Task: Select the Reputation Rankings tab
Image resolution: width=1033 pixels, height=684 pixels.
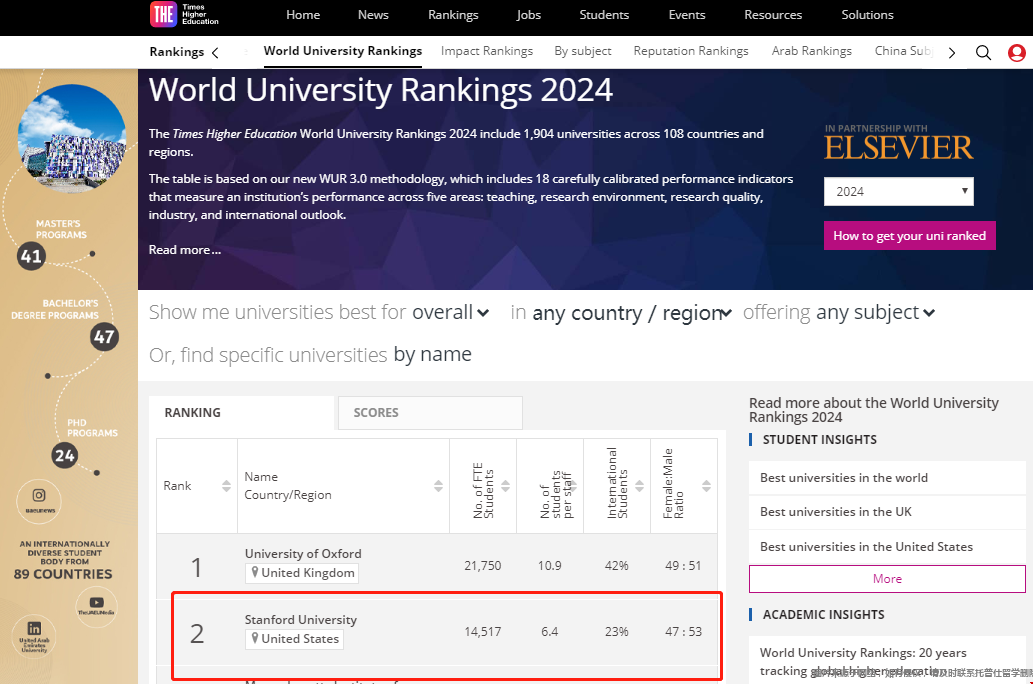Action: 690,51
